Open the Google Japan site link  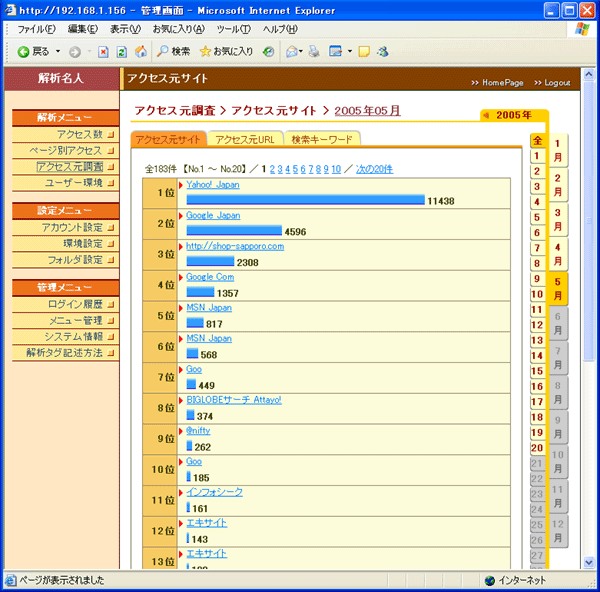213,215
